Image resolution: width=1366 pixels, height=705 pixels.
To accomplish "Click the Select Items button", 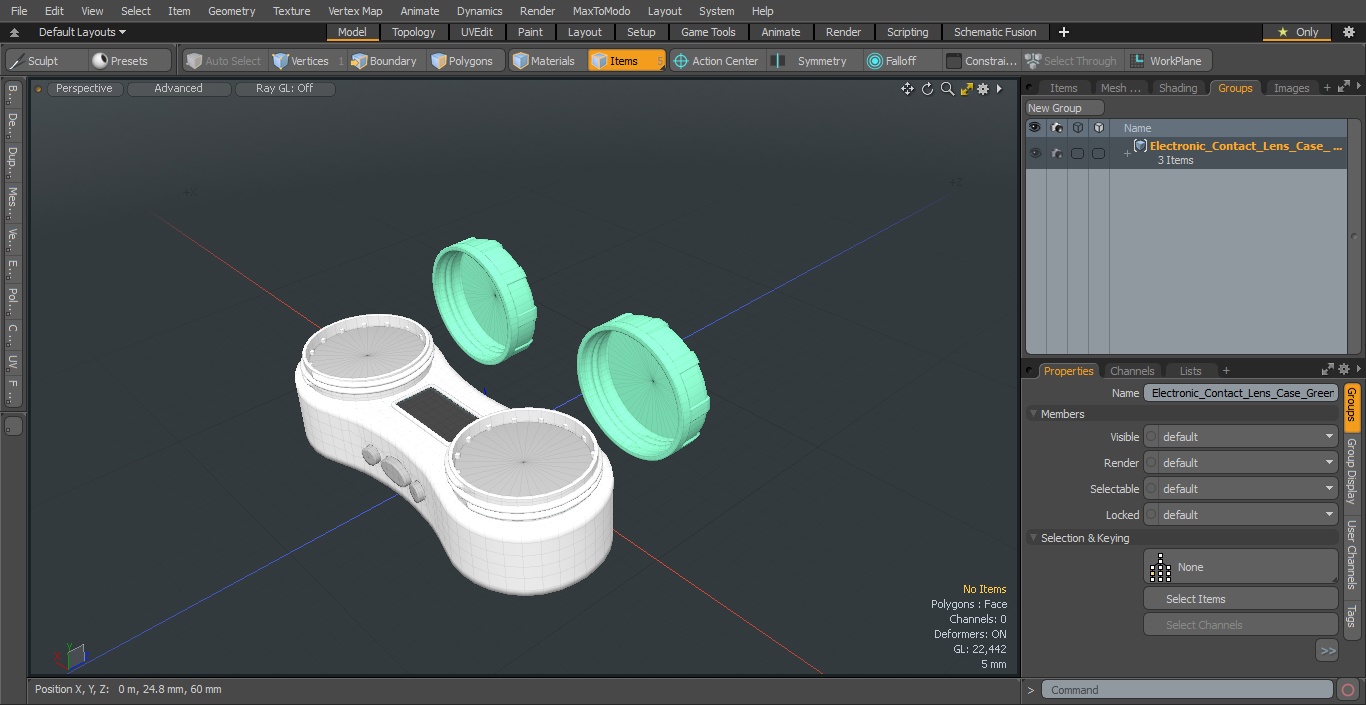I will coord(1240,599).
